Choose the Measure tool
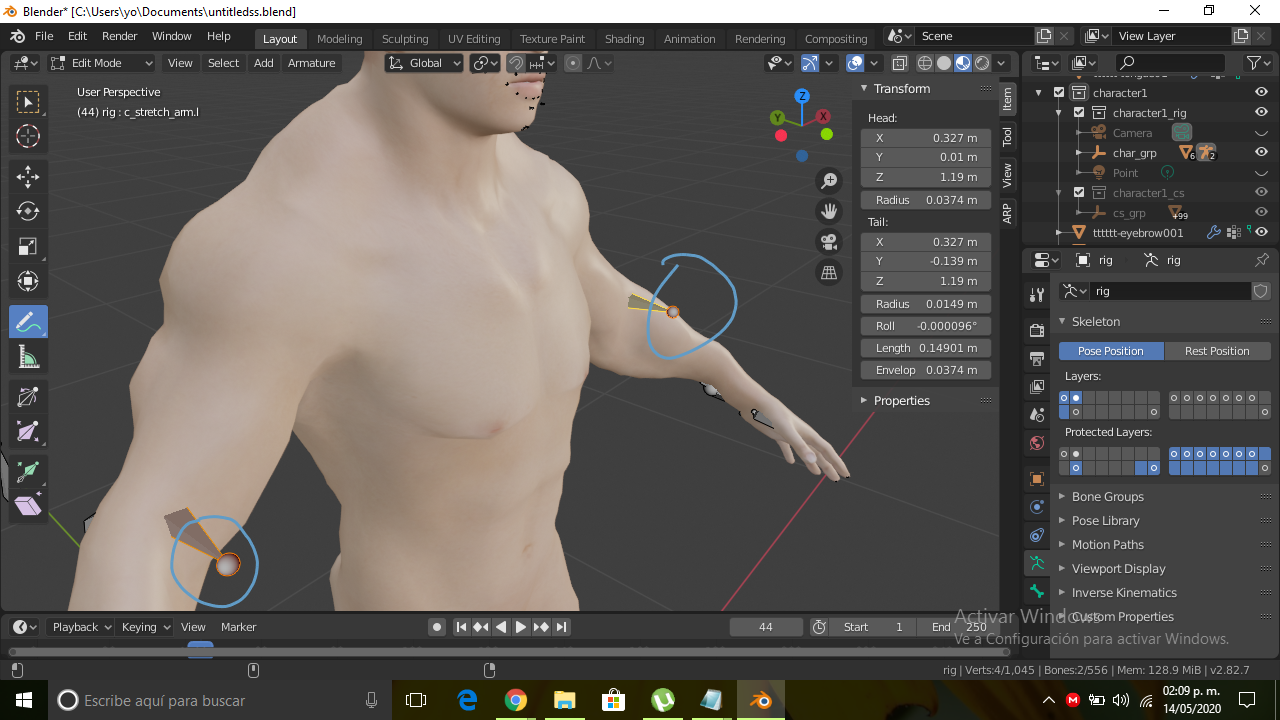This screenshot has height=720, width=1280. 28,356
